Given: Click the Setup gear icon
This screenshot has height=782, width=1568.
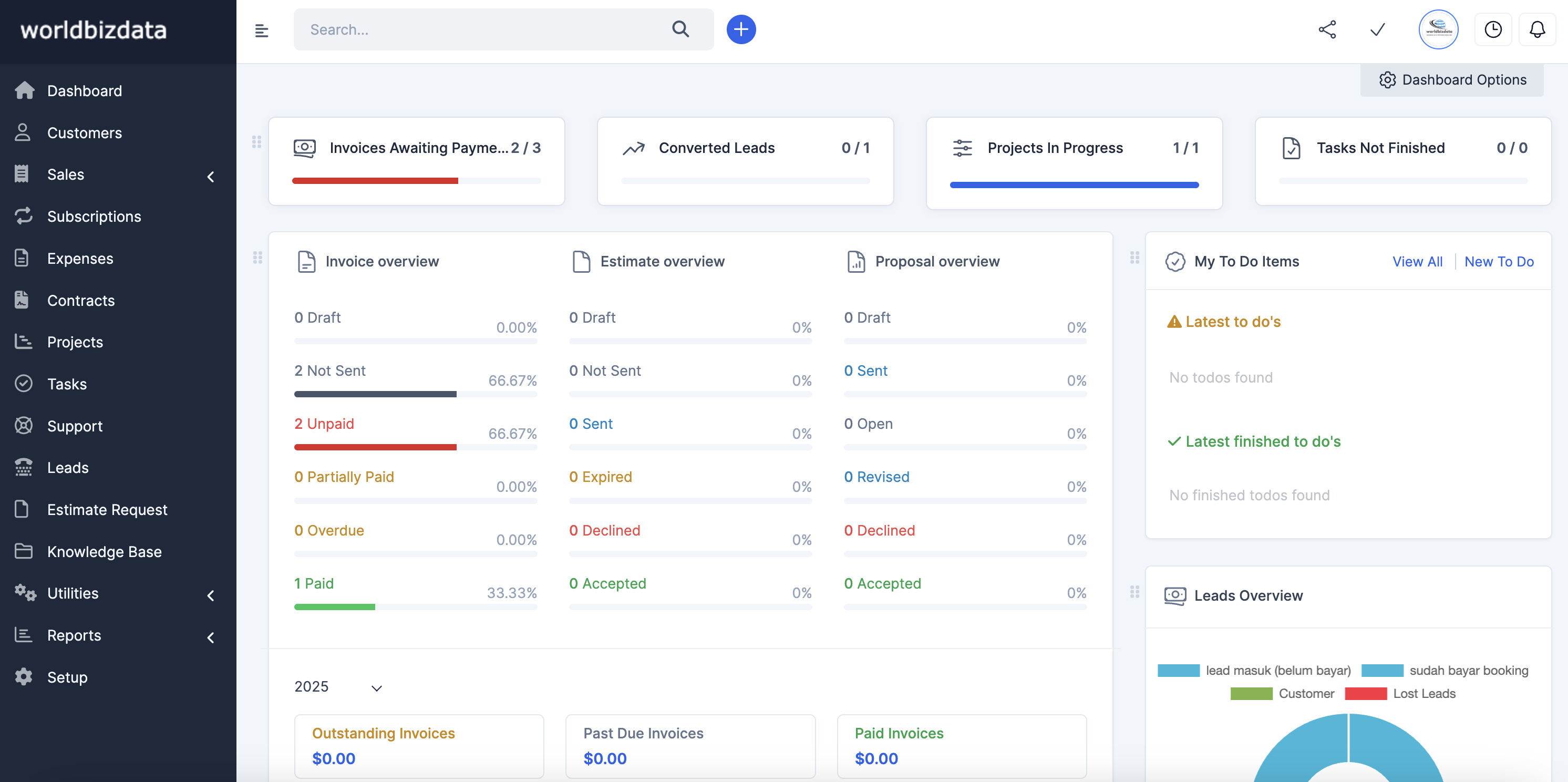Looking at the screenshot, I should (x=23, y=677).
